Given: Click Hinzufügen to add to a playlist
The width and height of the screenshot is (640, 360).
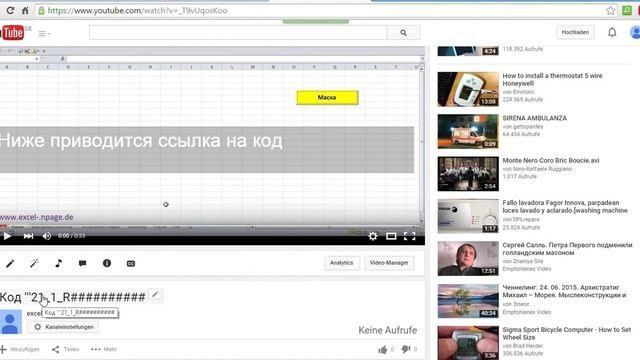Looking at the screenshot, I should pyautogui.click(x=20, y=349).
